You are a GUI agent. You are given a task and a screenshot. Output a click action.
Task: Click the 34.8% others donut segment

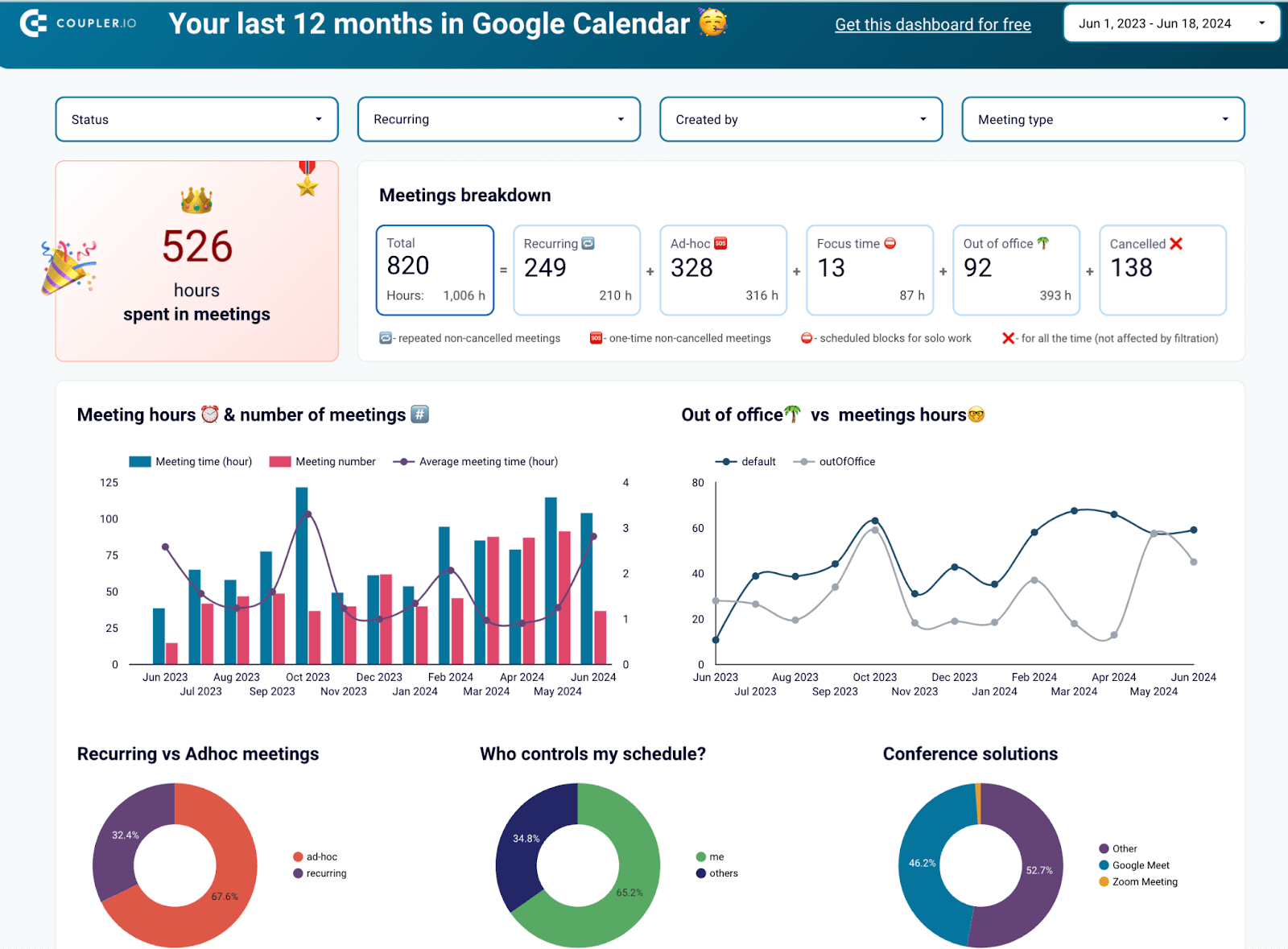click(526, 838)
